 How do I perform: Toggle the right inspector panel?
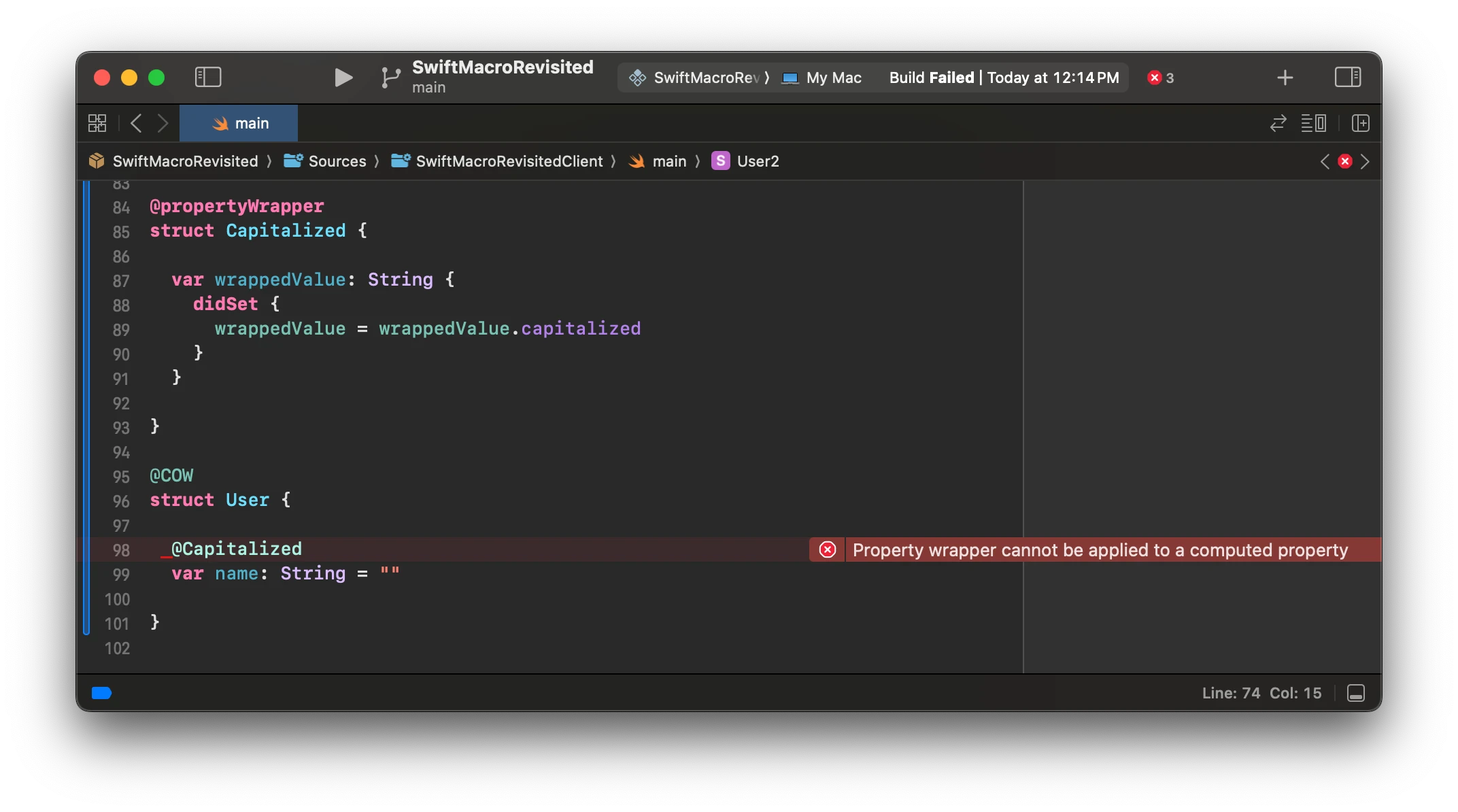pos(1348,77)
